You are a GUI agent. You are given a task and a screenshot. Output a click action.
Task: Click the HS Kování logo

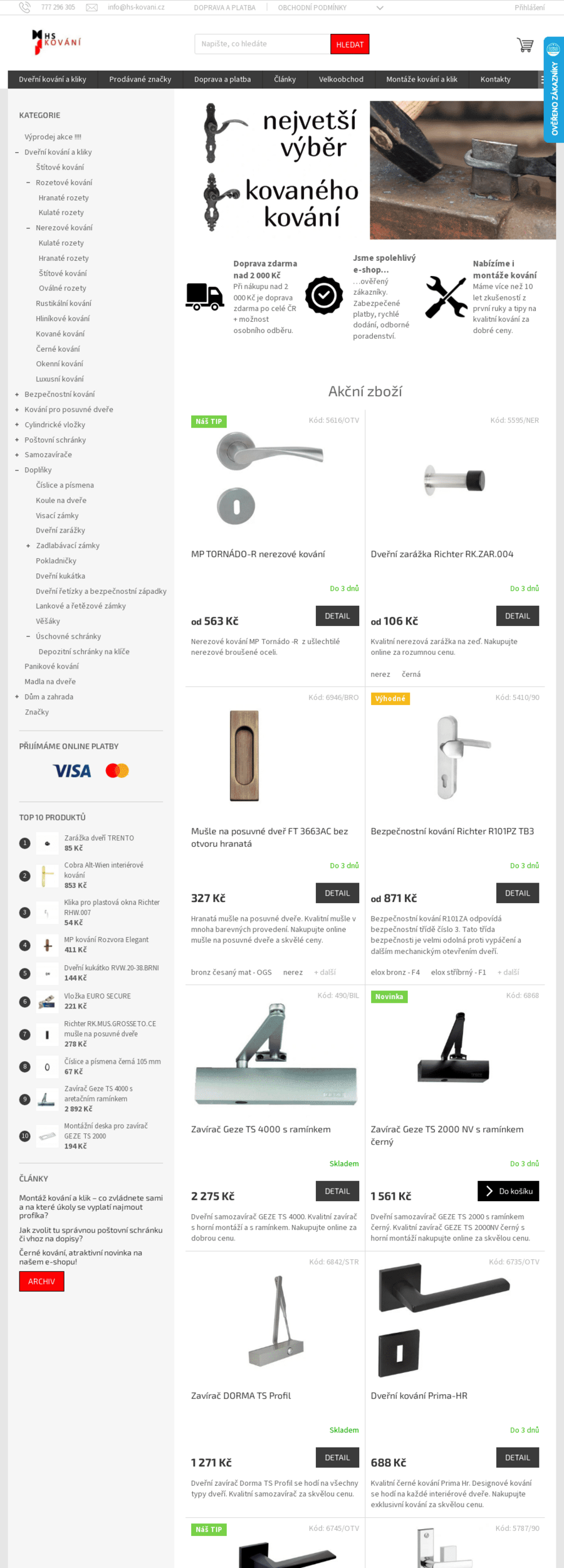pyautogui.click(x=56, y=42)
